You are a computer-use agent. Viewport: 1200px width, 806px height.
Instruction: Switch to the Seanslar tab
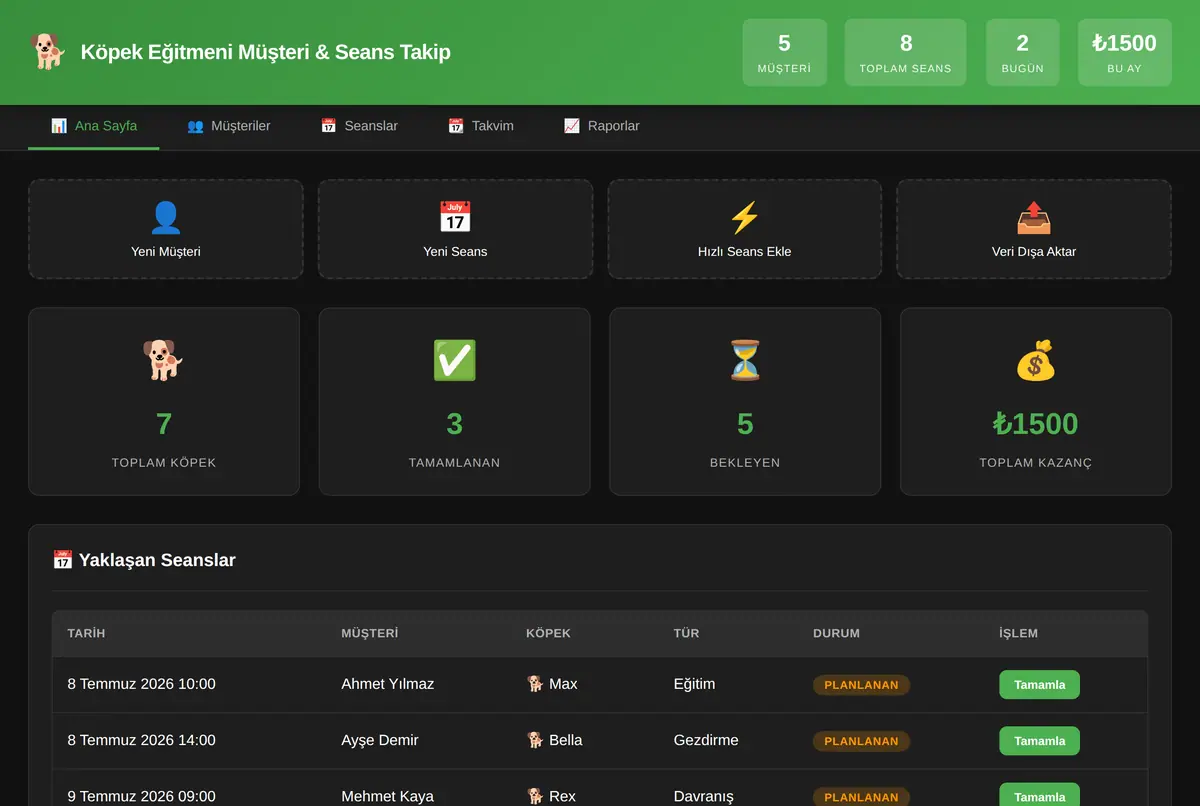(x=359, y=126)
